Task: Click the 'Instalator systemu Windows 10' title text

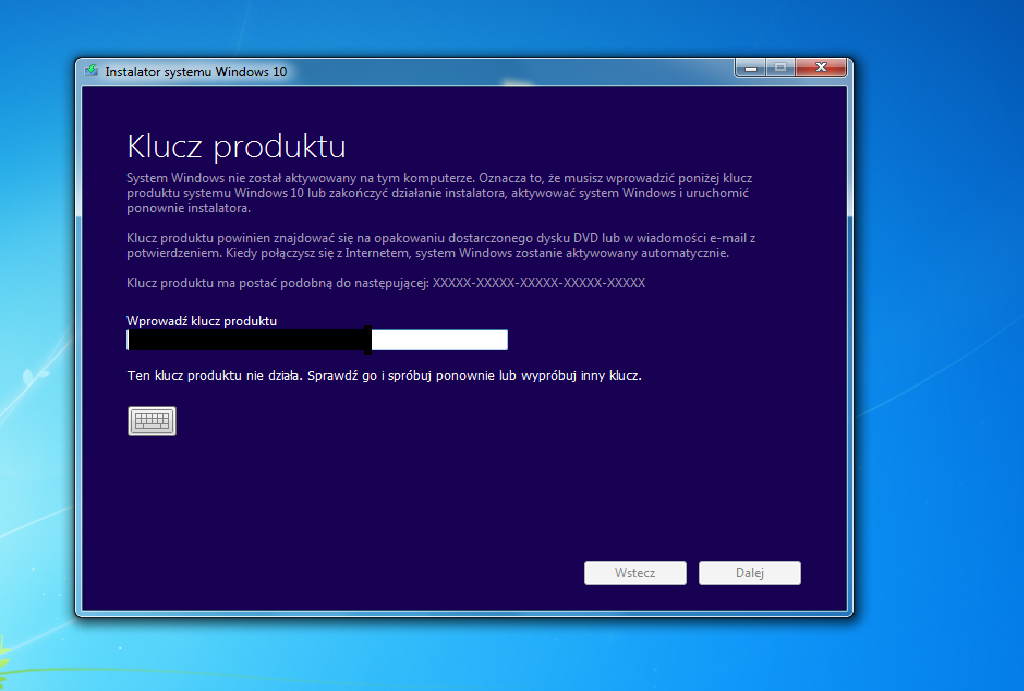Action: click(x=196, y=72)
